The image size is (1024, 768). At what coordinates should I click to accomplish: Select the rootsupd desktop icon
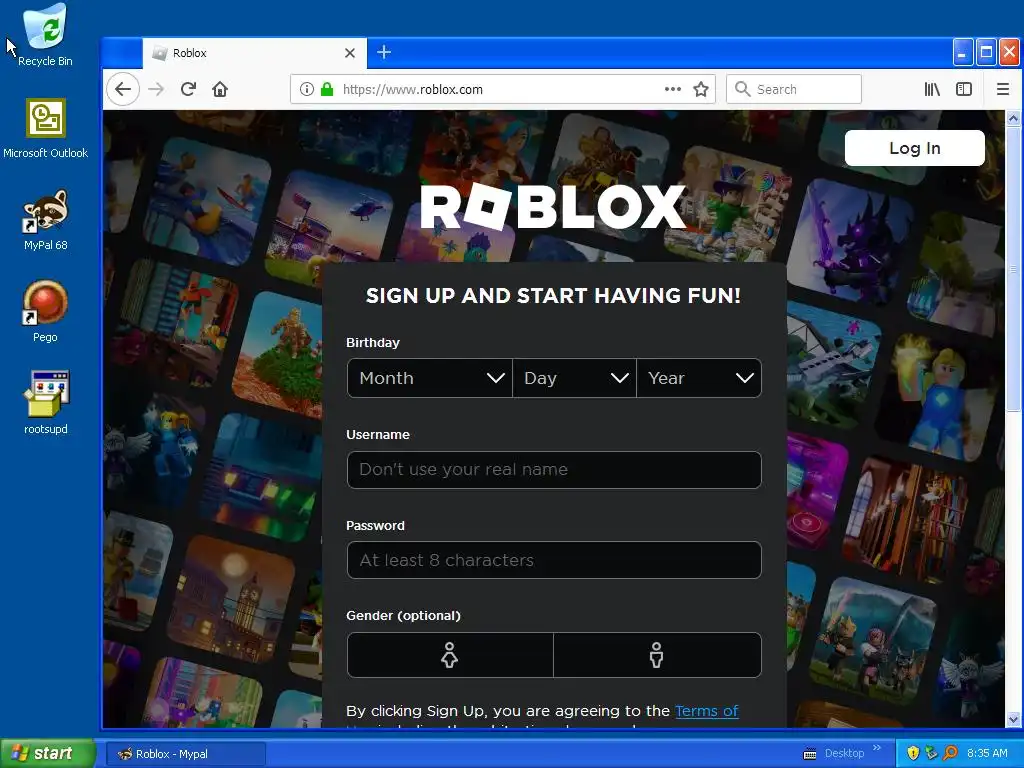45,403
